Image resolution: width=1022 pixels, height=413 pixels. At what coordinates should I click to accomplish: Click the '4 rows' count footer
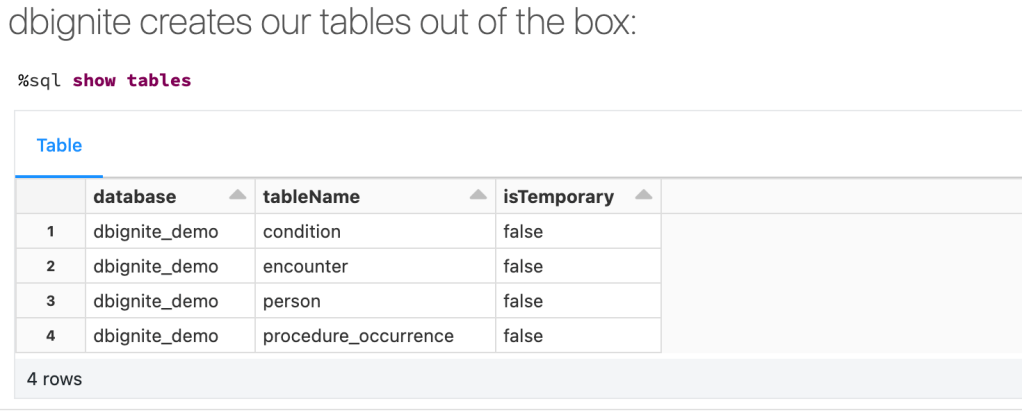pos(55,380)
